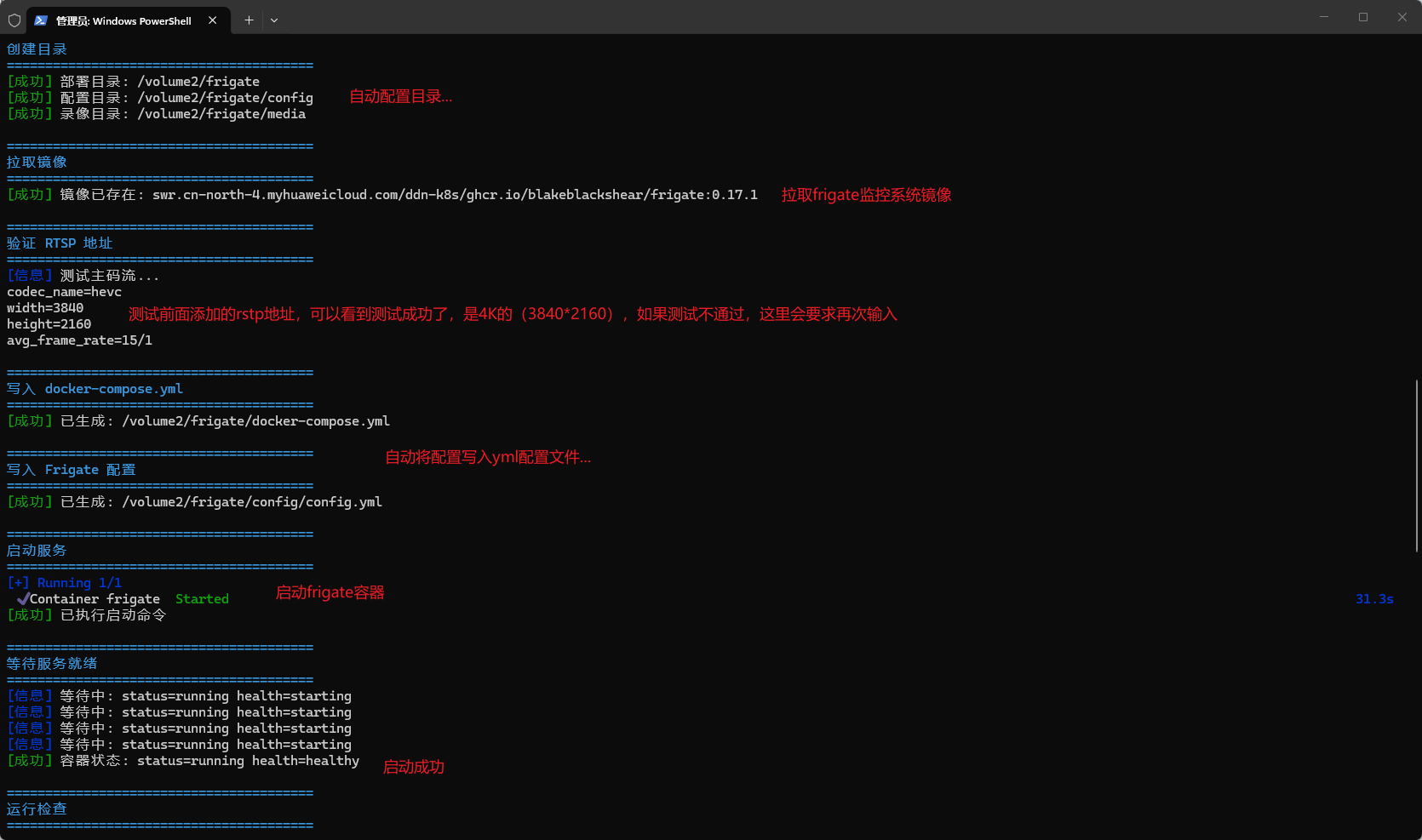Click the codec_name=hevc output line

pos(65,292)
